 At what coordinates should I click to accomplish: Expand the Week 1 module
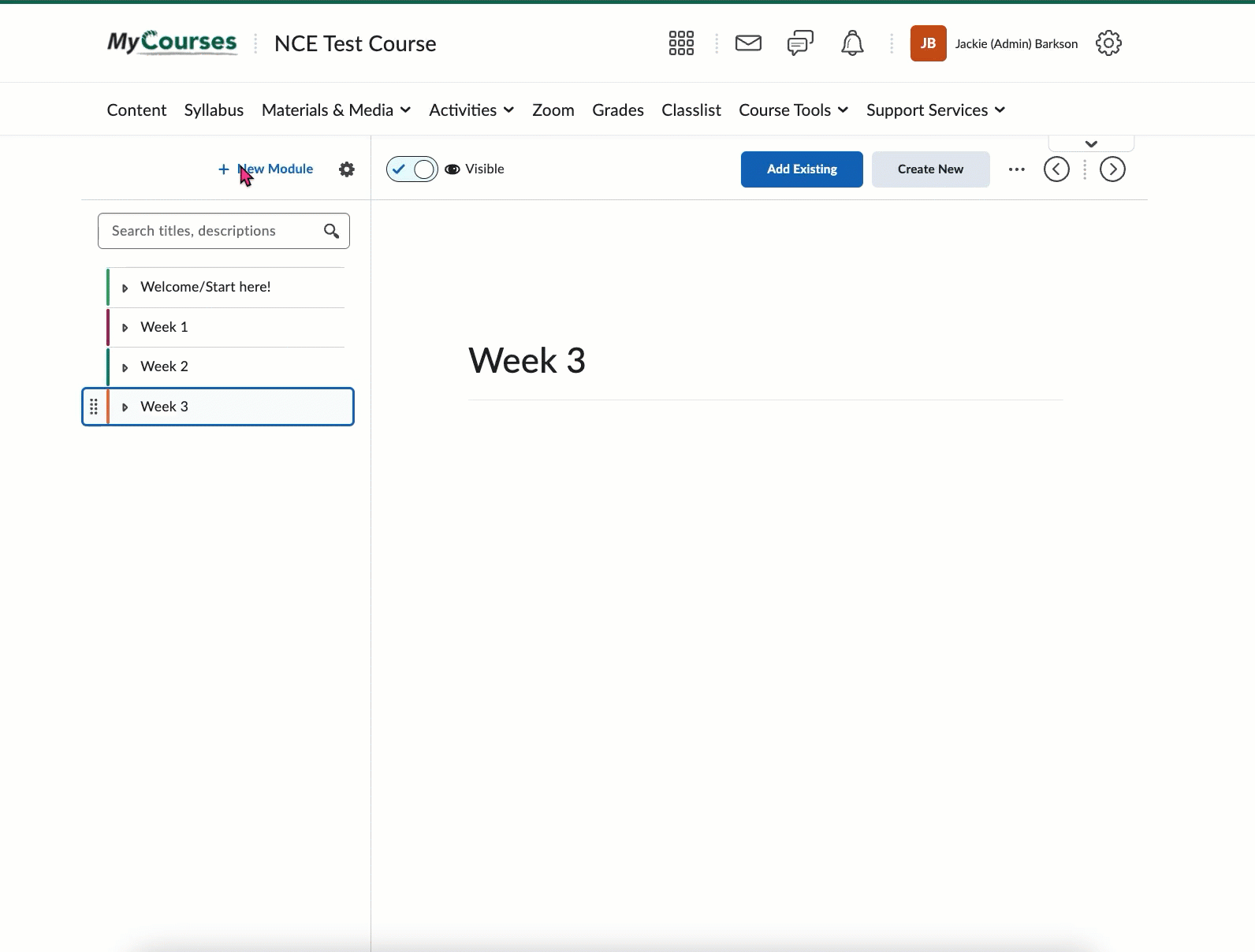(125, 328)
